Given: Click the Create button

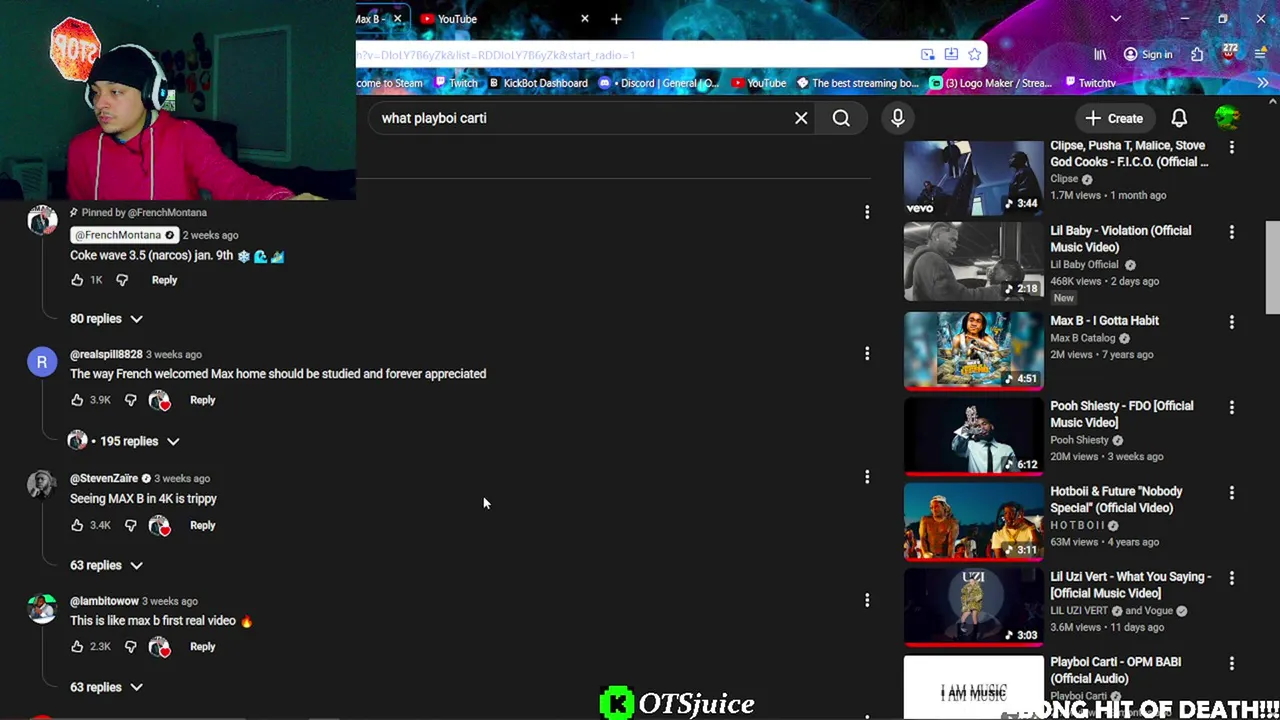Looking at the screenshot, I should (x=1114, y=118).
